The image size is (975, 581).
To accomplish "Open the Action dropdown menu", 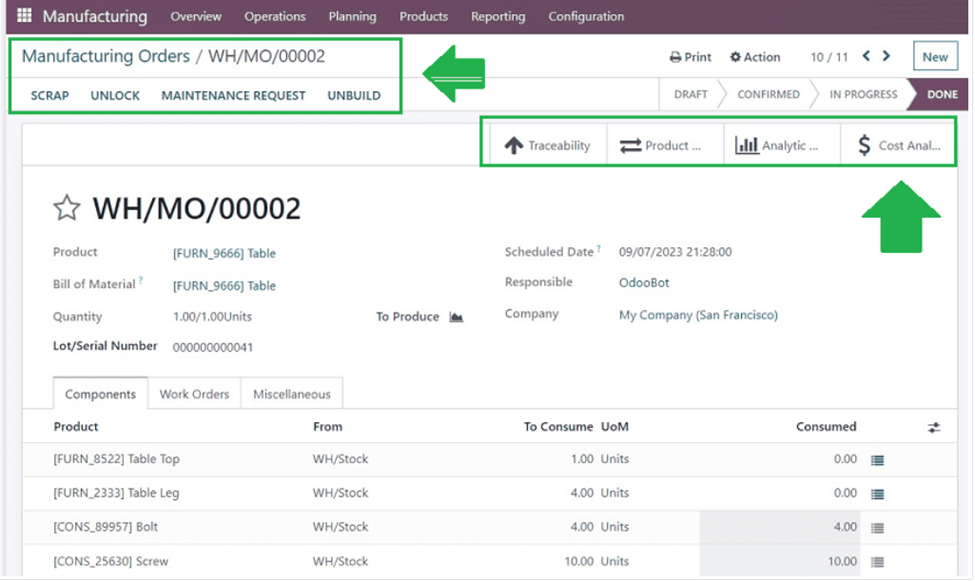I will point(755,57).
